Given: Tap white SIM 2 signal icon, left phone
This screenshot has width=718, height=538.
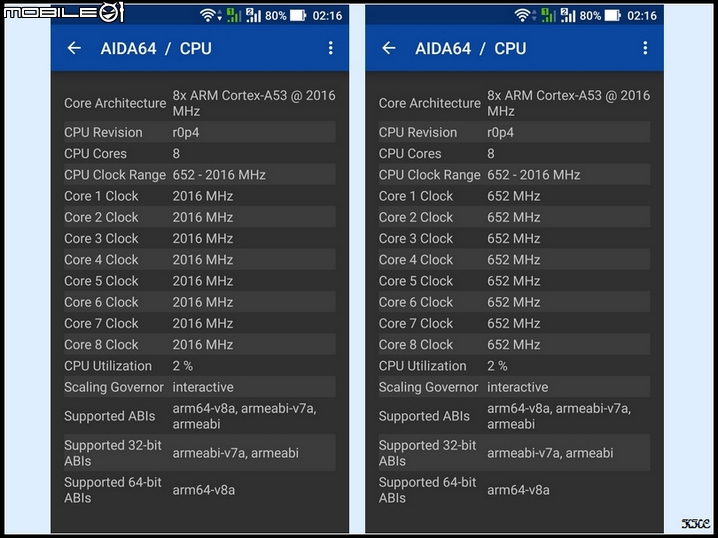Looking at the screenshot, I should coord(253,16).
